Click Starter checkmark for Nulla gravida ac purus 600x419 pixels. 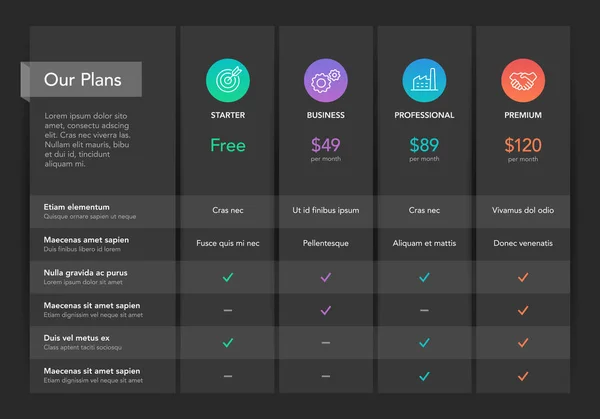click(228, 277)
